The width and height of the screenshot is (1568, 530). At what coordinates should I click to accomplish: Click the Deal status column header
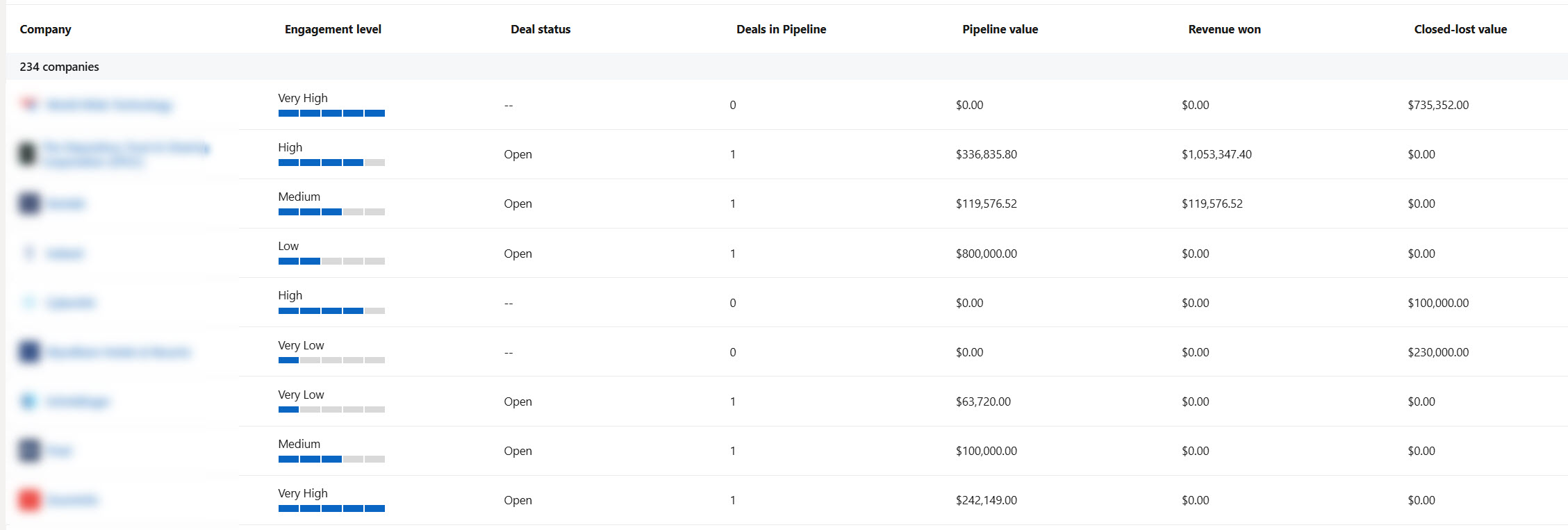[540, 29]
